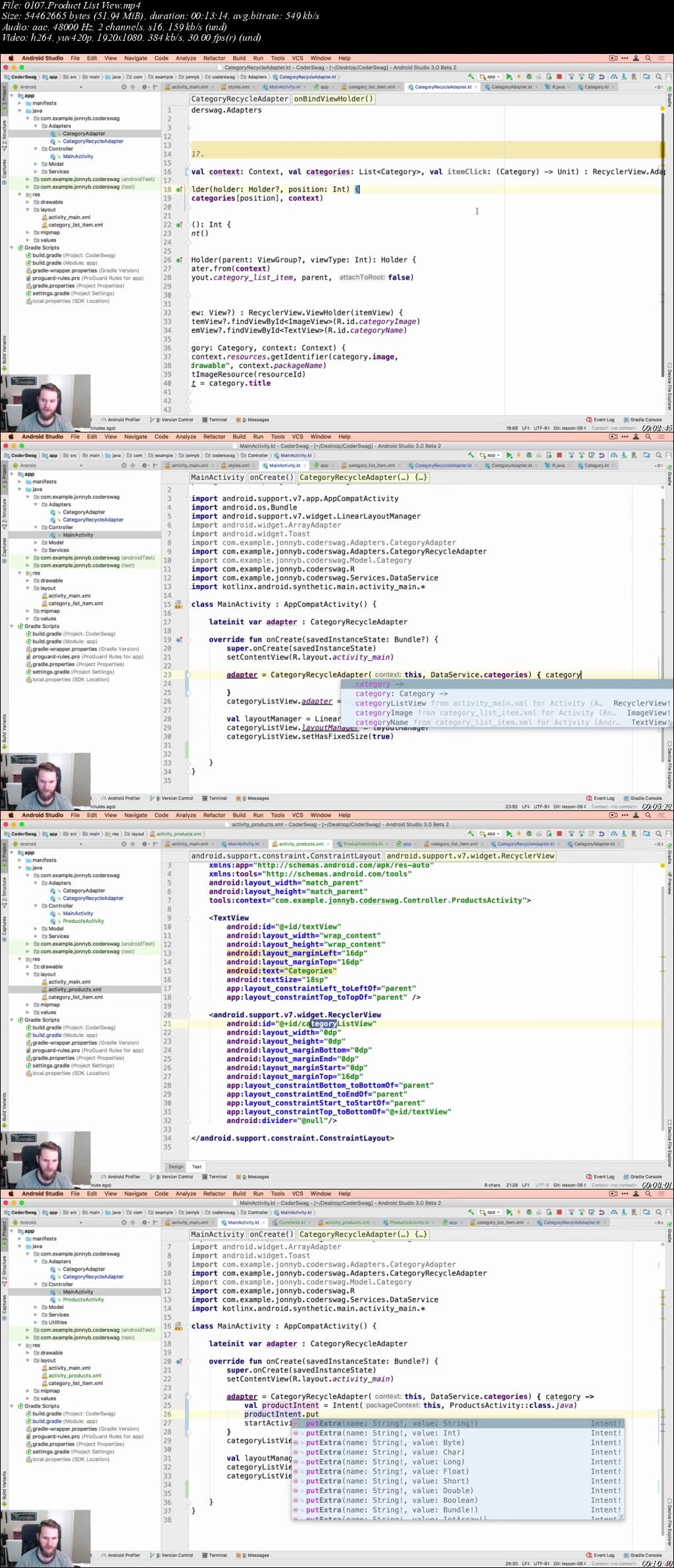Switch to the Category.kt editor tab in frame 00:02:45
Viewport: 674px width, 1568px height.
coord(596,87)
